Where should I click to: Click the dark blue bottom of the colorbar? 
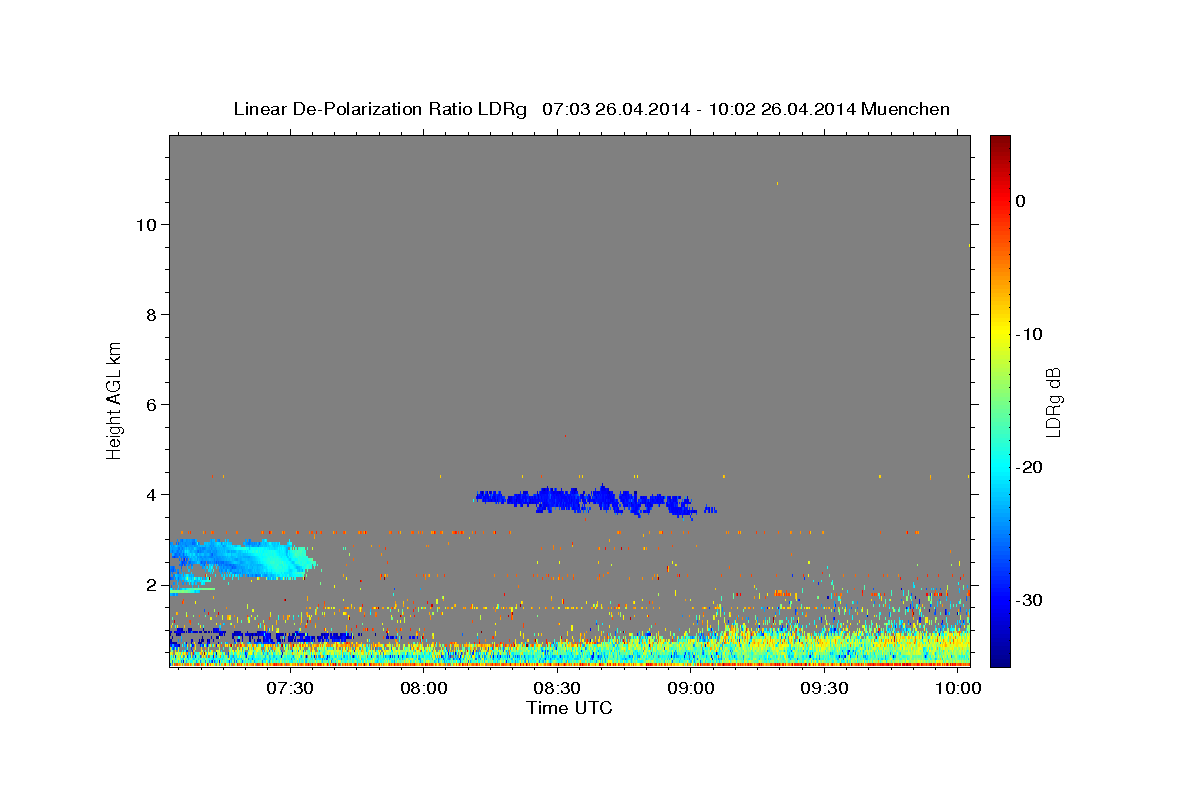click(x=1000, y=658)
